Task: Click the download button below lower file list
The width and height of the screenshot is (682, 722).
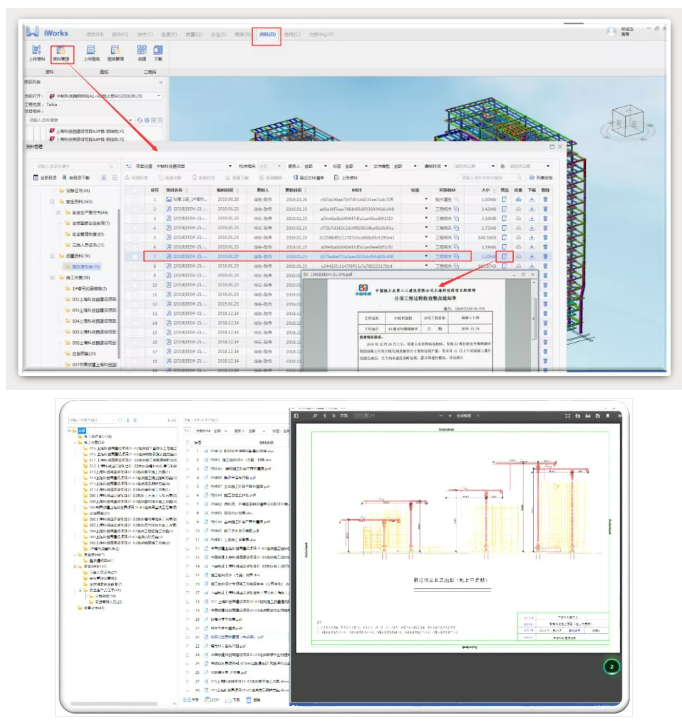Action: pyautogui.click(x=233, y=700)
